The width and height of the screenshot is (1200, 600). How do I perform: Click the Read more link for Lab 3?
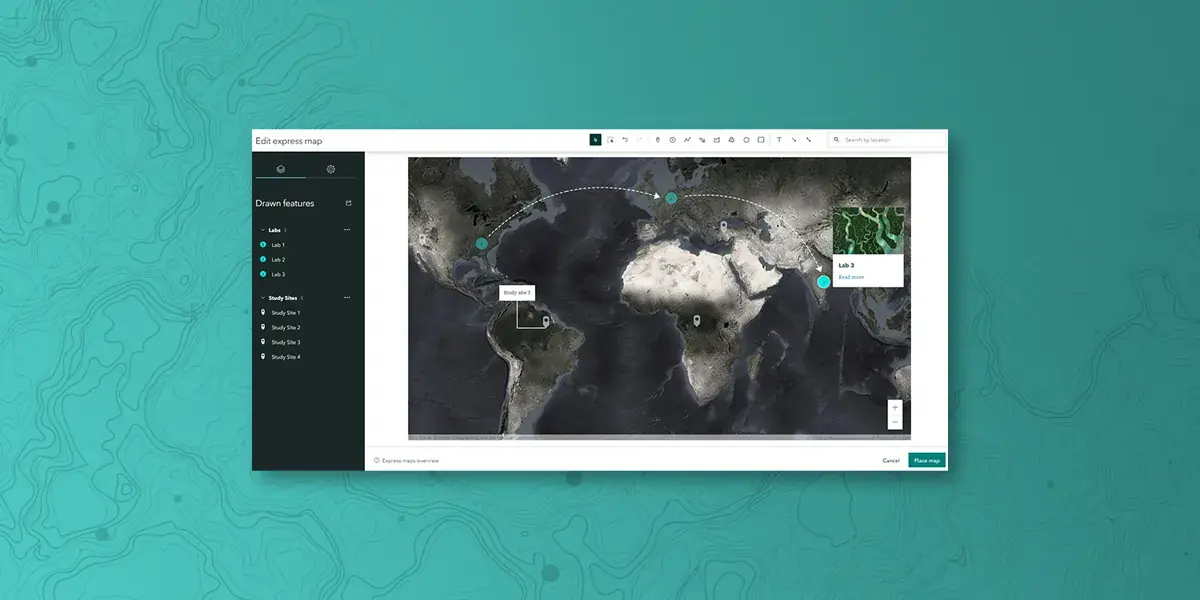(x=851, y=276)
